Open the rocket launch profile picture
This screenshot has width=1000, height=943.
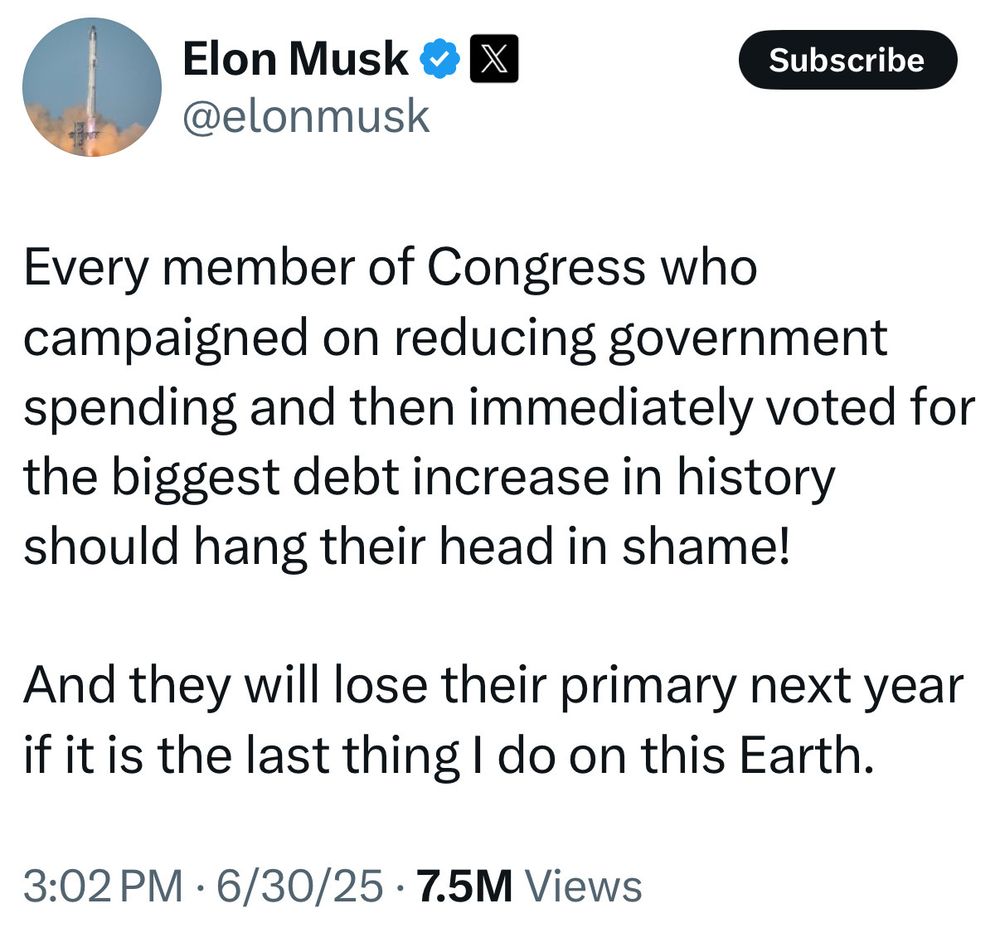pyautogui.click(x=92, y=87)
